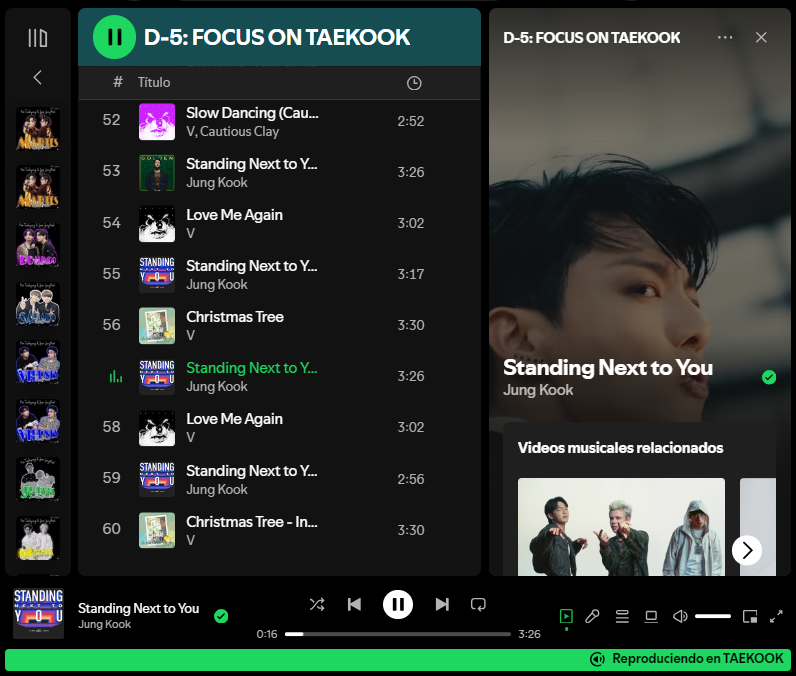796x676 pixels.
Task: Open the miniplayer
Action: [750, 617]
